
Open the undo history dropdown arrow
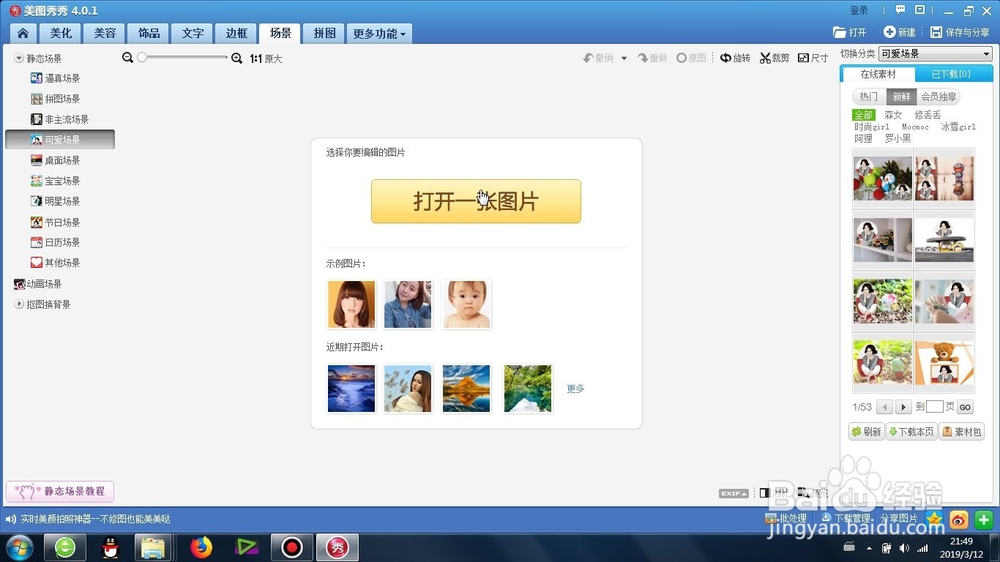pyautogui.click(x=624, y=58)
